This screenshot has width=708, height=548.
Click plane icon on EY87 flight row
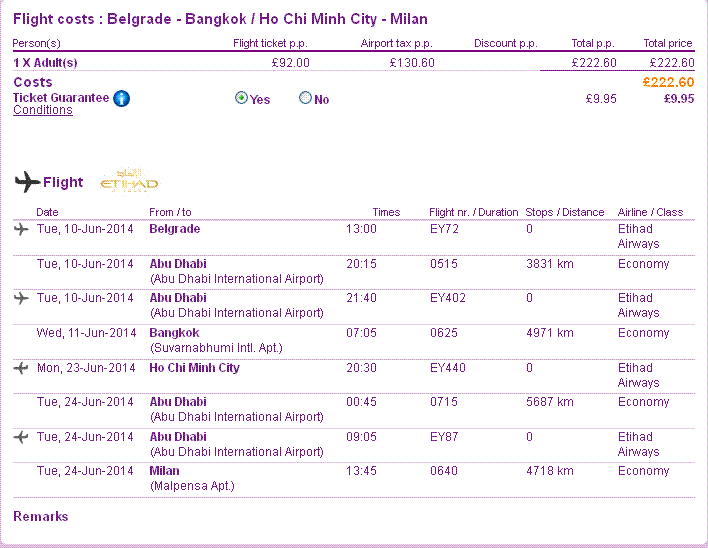[x=22, y=437]
